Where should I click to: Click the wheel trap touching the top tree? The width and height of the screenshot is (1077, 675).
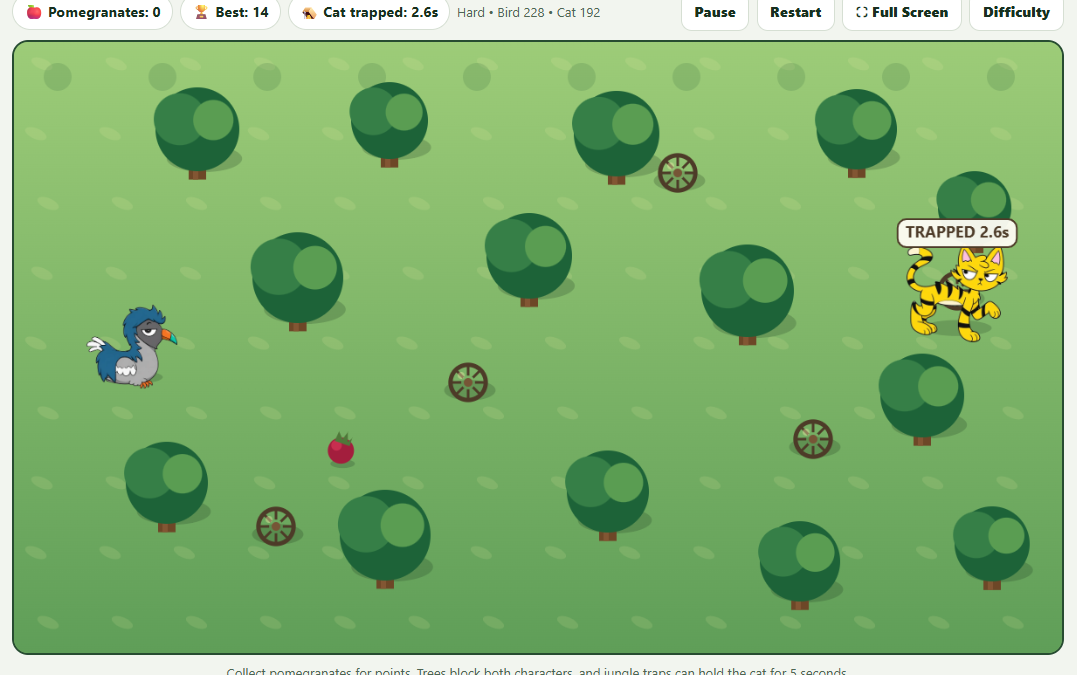pyautogui.click(x=677, y=172)
